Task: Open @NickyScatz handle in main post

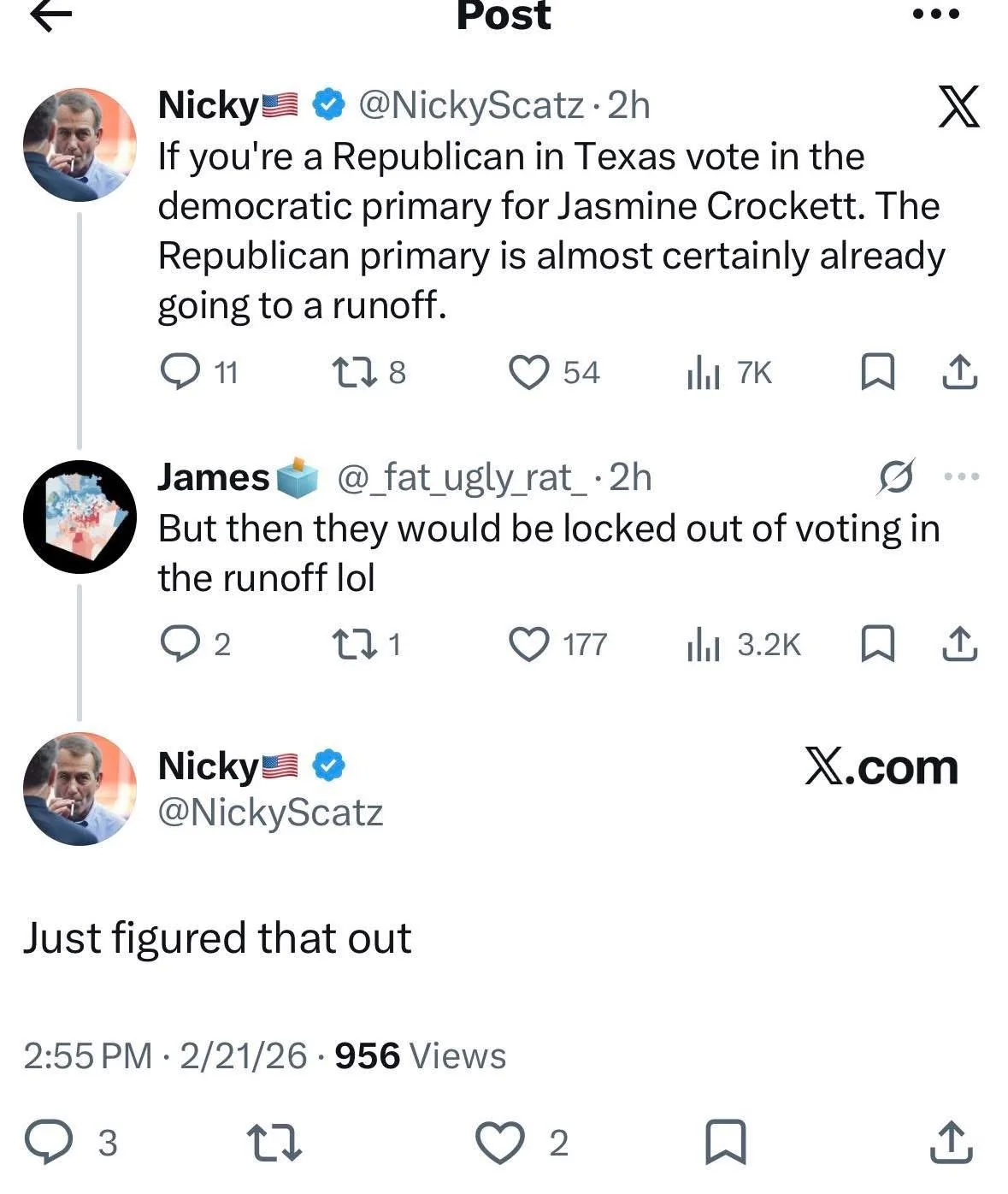Action: pyautogui.click(x=270, y=812)
